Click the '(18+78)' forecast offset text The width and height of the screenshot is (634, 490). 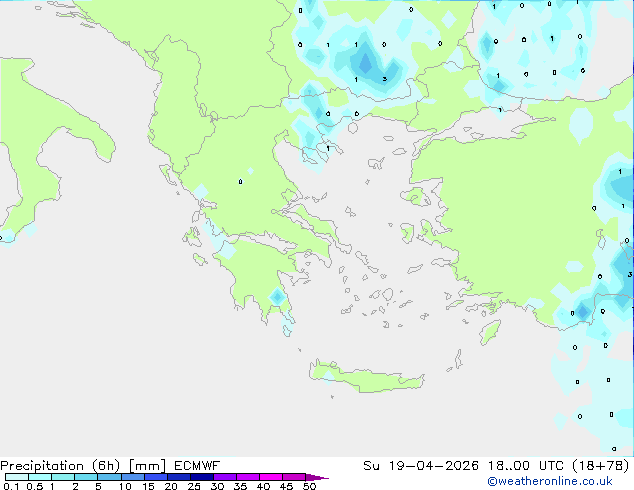tap(601, 466)
